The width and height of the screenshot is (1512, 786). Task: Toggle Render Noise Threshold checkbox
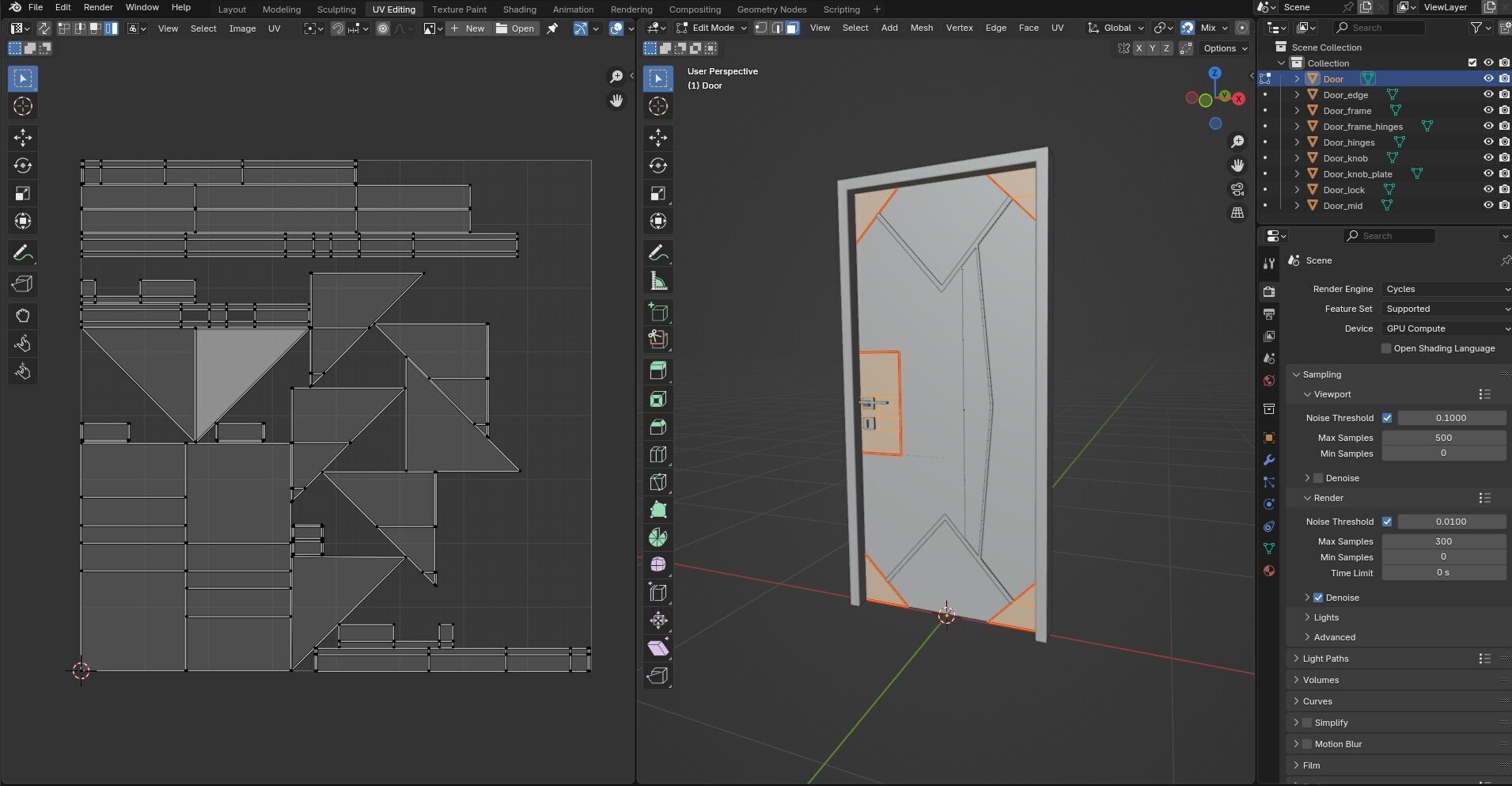(x=1387, y=522)
